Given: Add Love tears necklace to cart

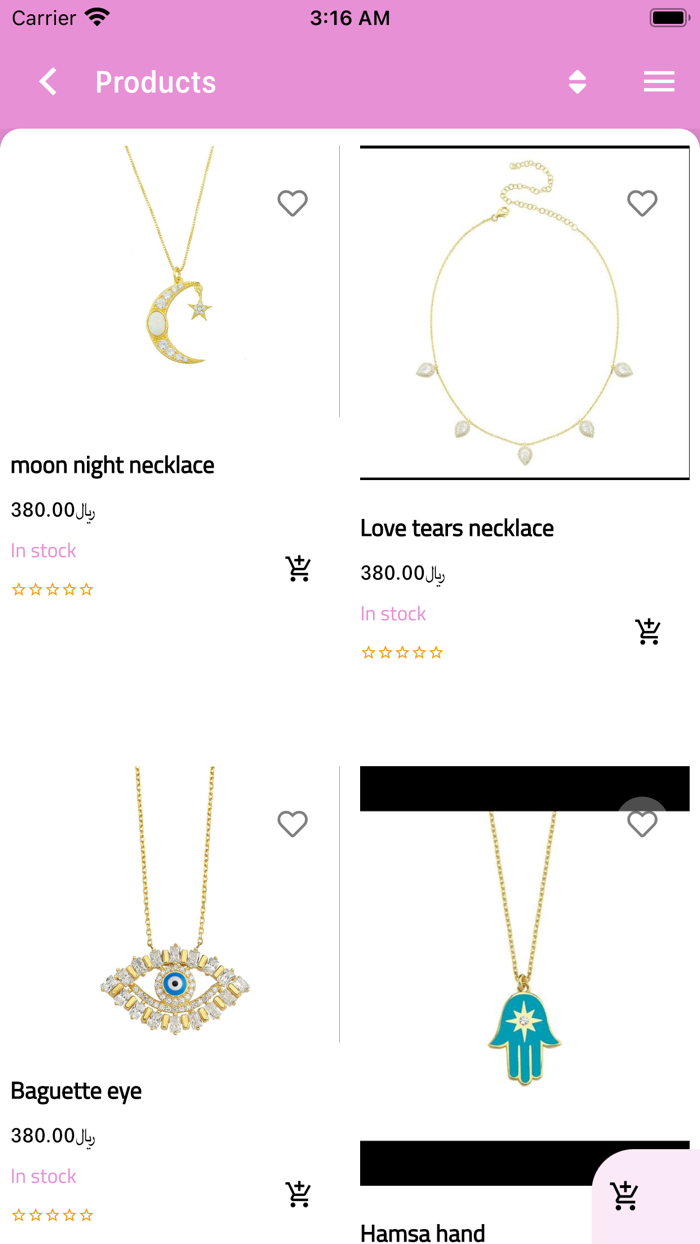Looking at the screenshot, I should coord(648,631).
